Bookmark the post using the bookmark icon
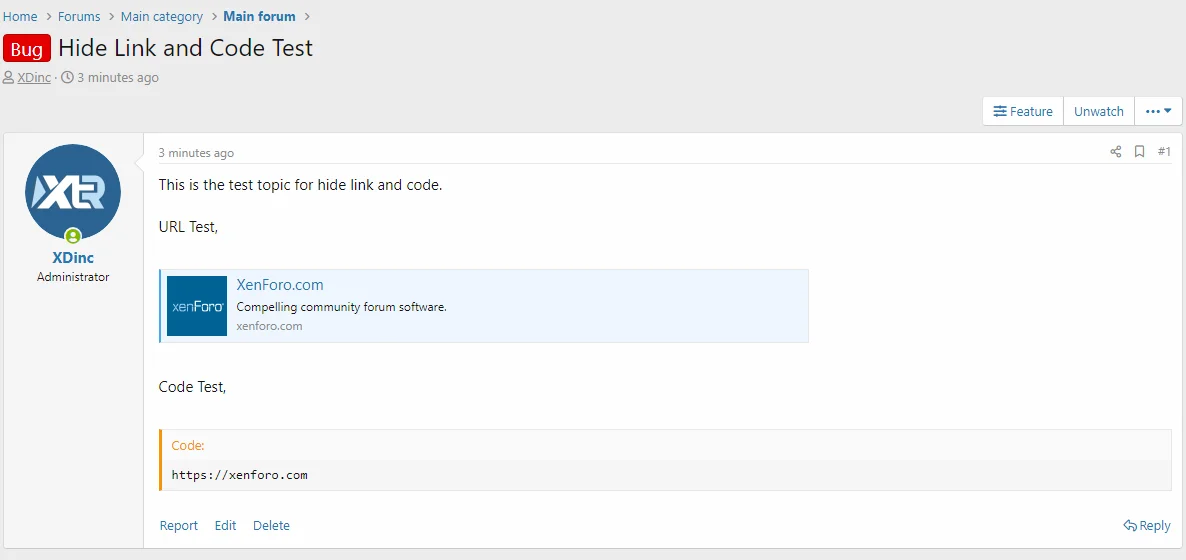 click(1139, 152)
